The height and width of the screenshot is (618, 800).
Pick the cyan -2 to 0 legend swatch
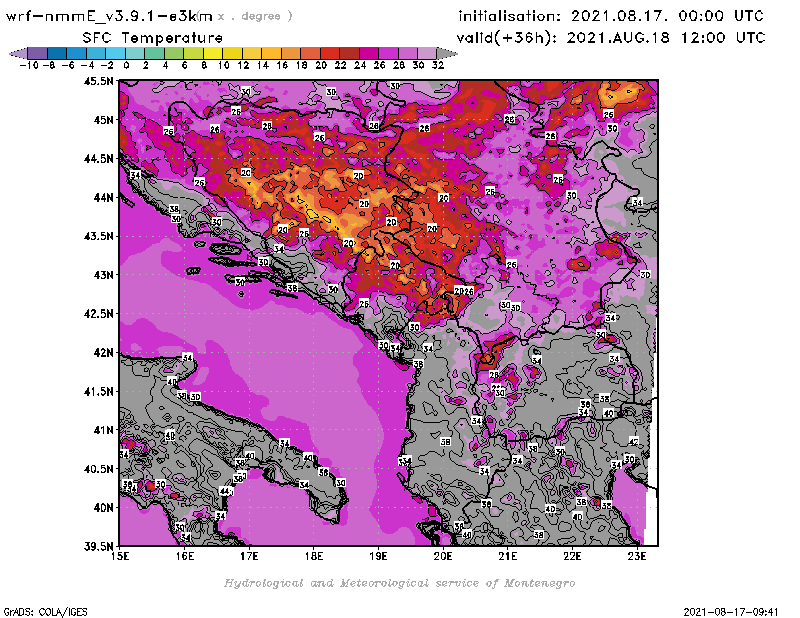(115, 54)
